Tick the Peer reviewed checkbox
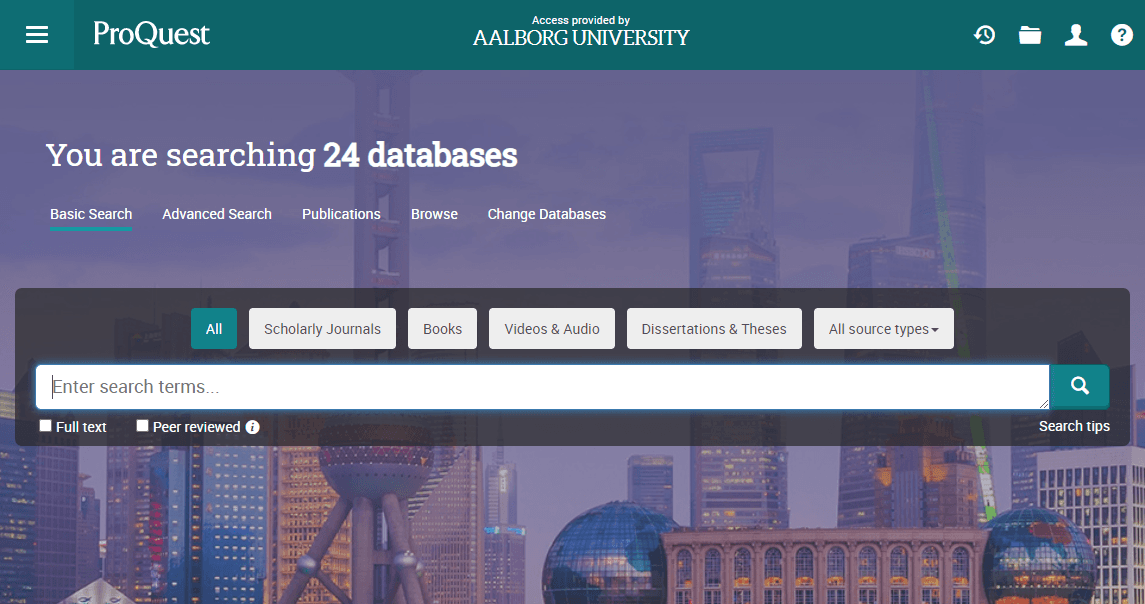 point(143,426)
